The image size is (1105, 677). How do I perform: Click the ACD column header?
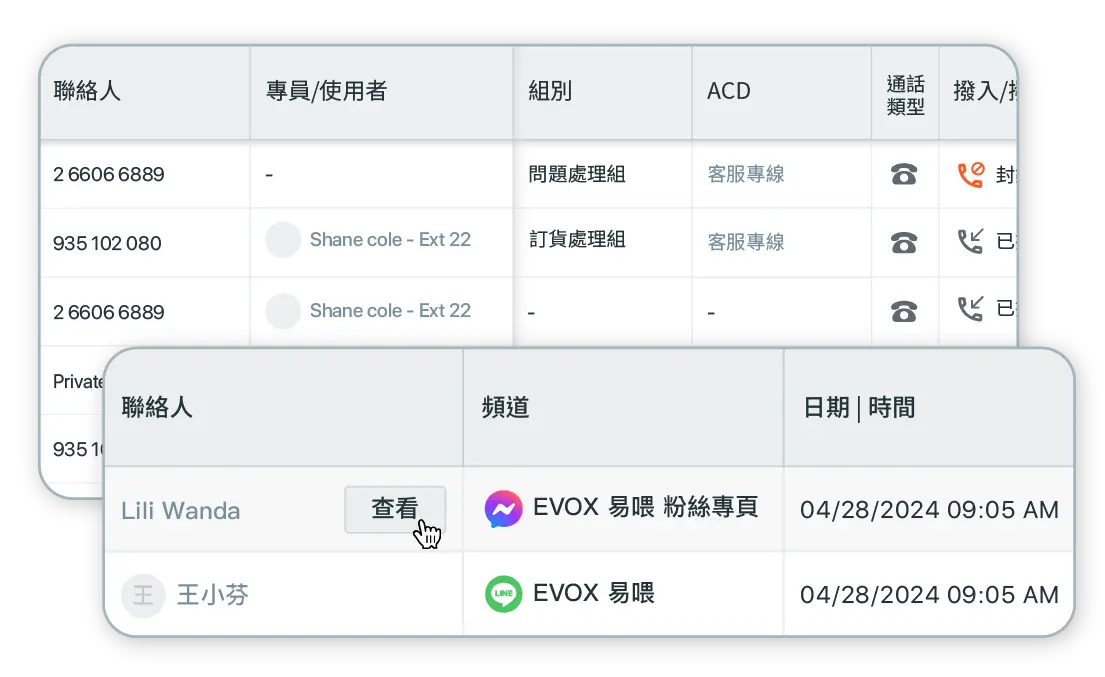pyautogui.click(x=729, y=91)
